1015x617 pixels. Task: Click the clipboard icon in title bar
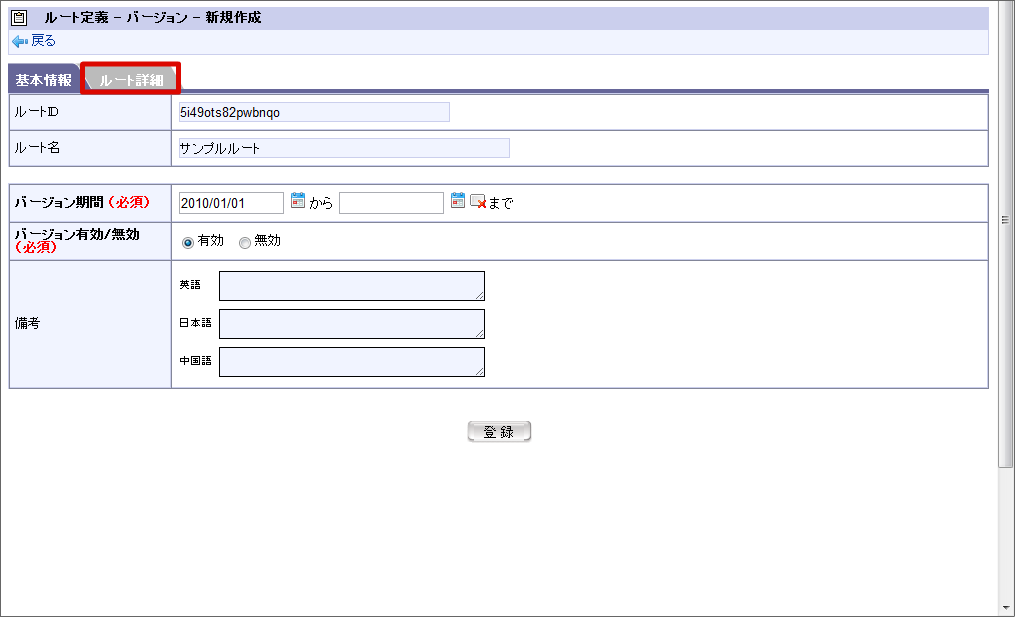point(19,18)
